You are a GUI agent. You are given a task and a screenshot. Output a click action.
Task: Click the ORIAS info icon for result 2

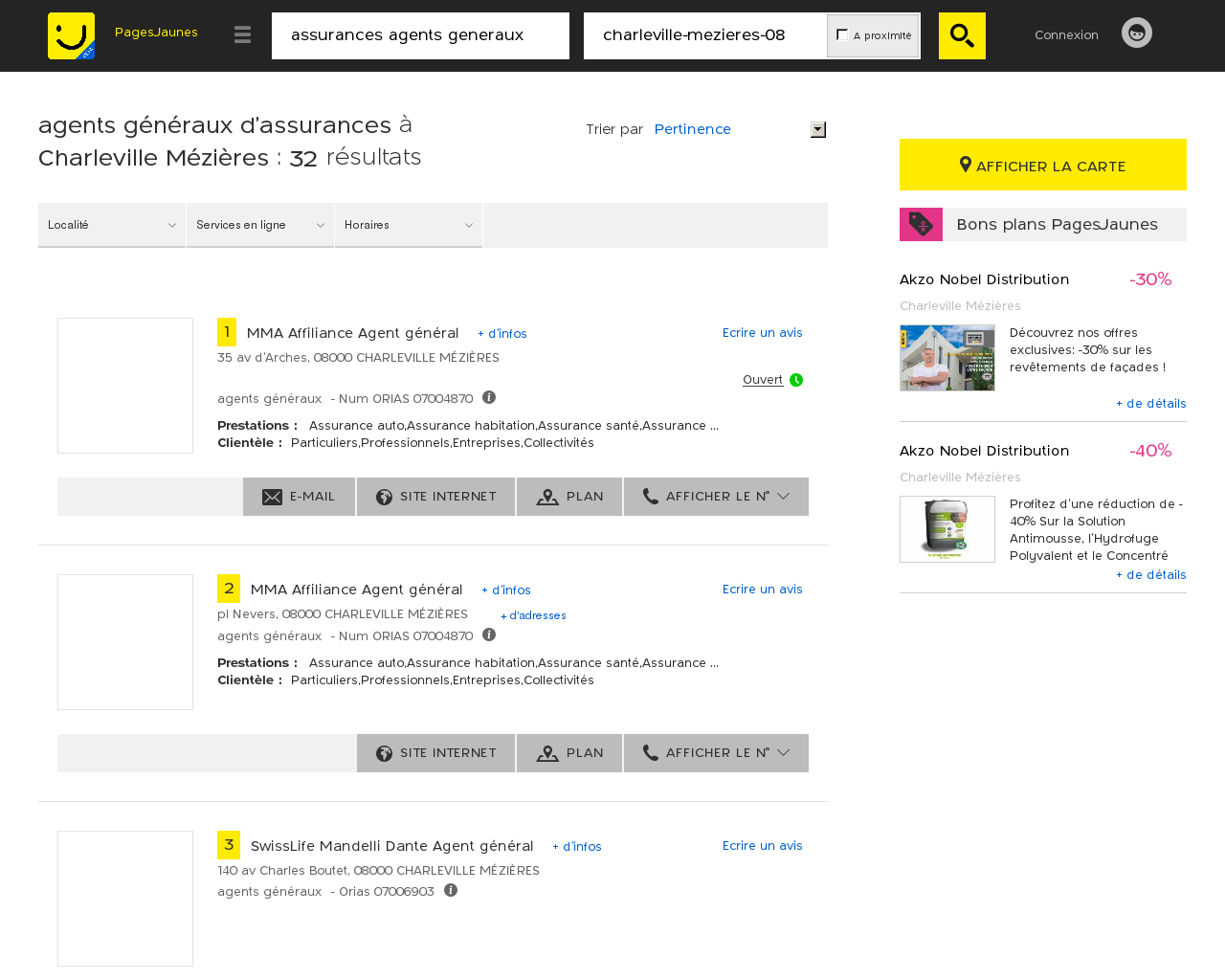tap(489, 635)
